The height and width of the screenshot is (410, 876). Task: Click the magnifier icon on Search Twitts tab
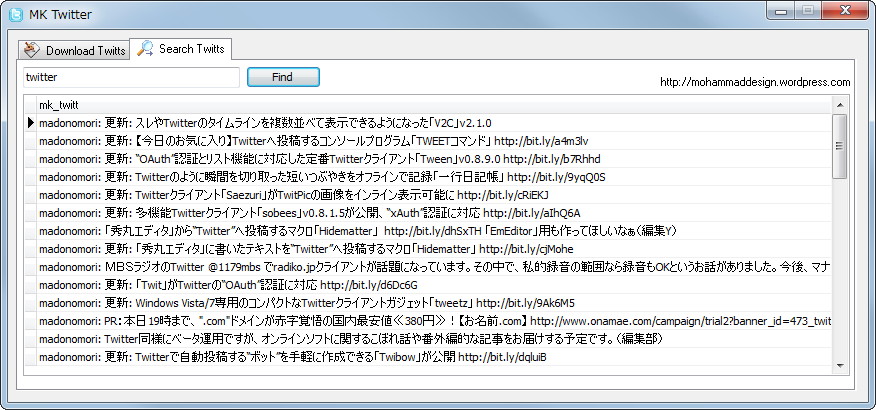click(x=145, y=49)
